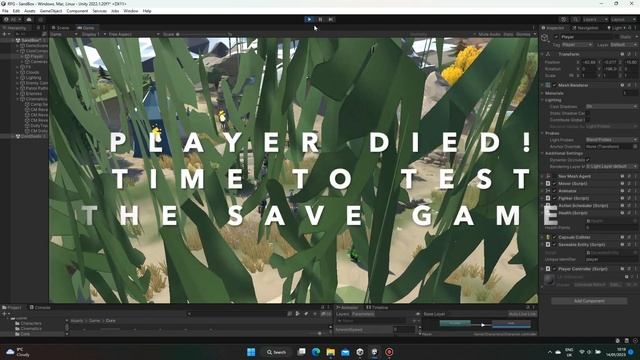Viewport: 640px width, 360px height.
Task: Switch to the Scene tab
Action: (x=61, y=28)
